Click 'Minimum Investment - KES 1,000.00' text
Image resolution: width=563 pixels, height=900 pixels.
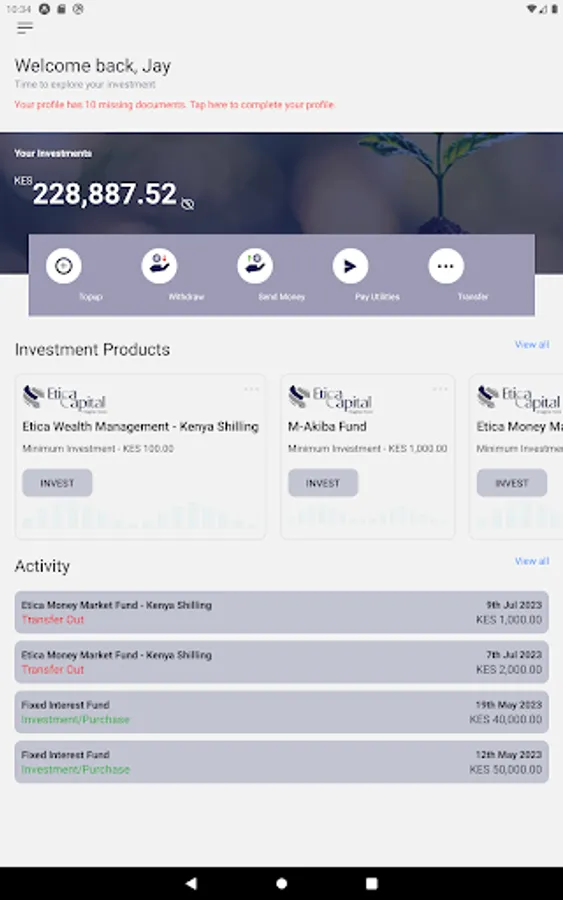(x=367, y=448)
